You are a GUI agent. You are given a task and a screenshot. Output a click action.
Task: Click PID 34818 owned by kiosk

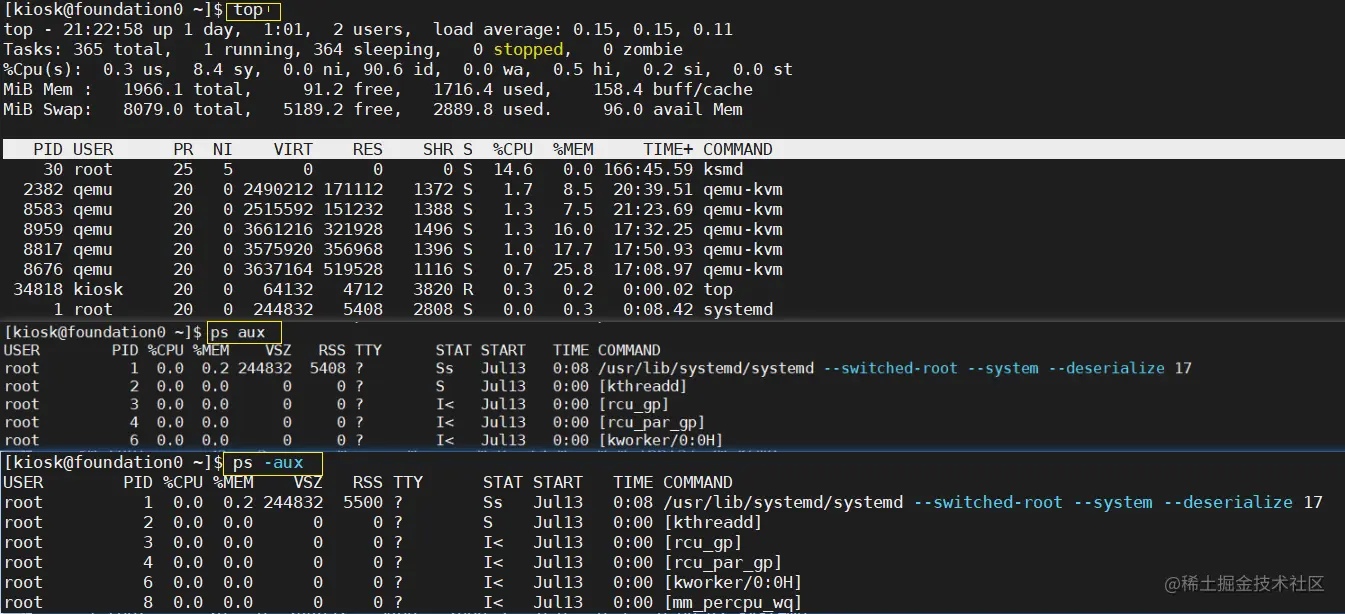[38, 289]
